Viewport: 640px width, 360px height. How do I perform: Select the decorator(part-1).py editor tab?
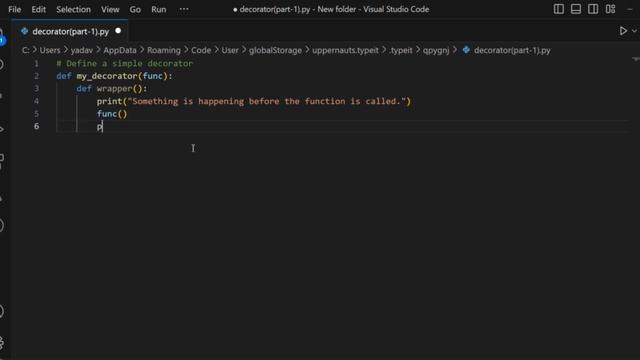(x=70, y=31)
